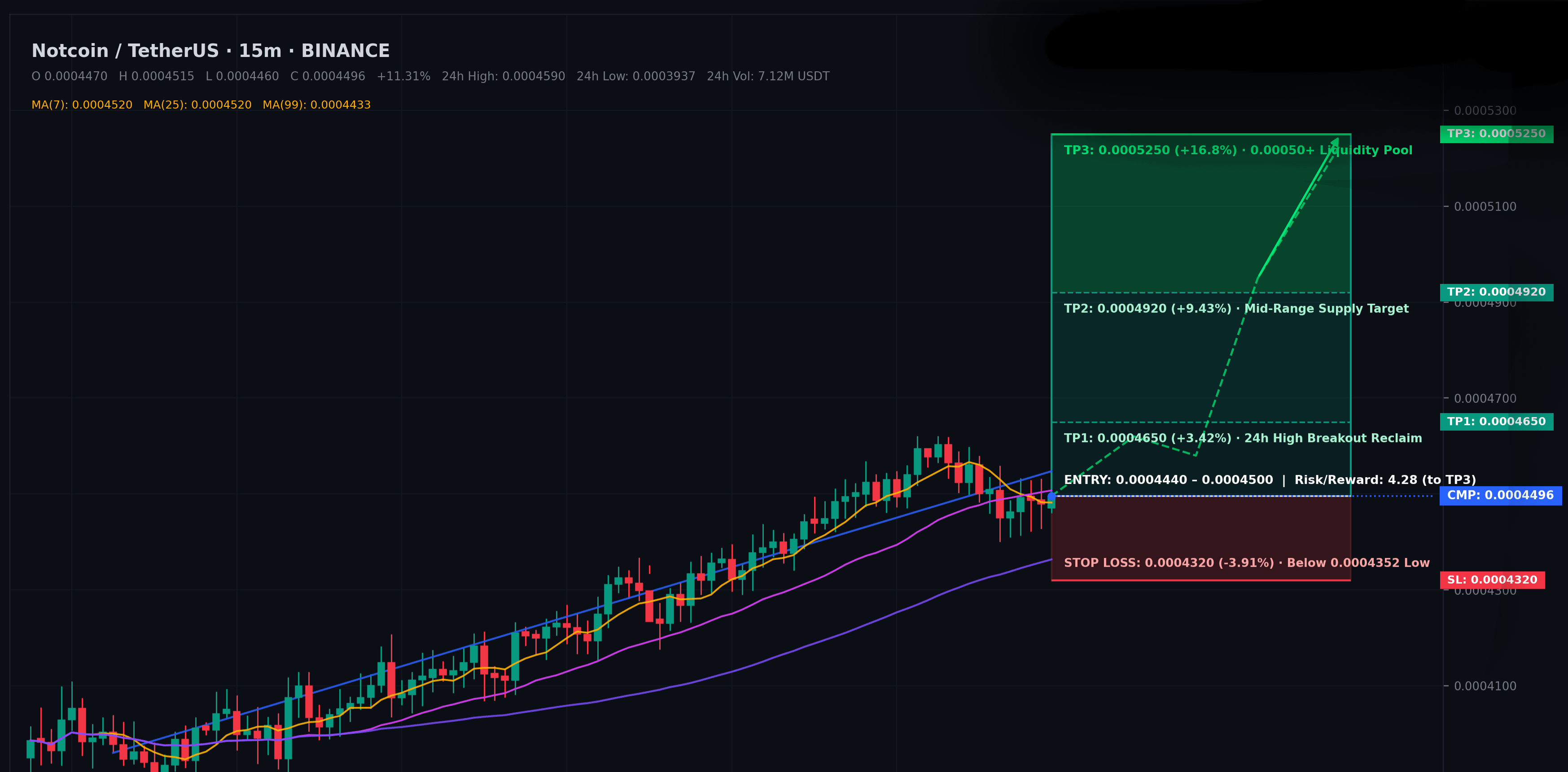Select the low value "L 0.0004460"
The image size is (1568, 772).
click(242, 77)
